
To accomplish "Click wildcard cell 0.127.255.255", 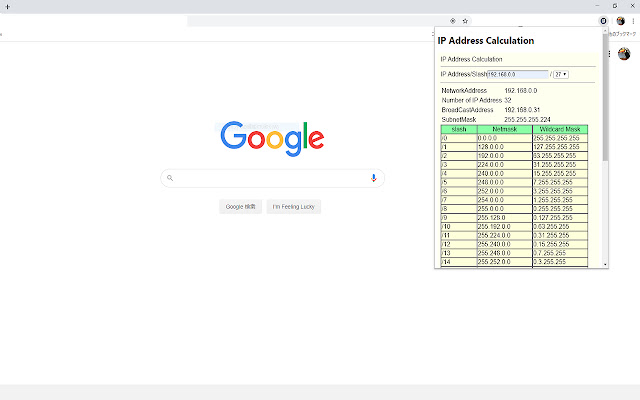I will click(x=560, y=218).
